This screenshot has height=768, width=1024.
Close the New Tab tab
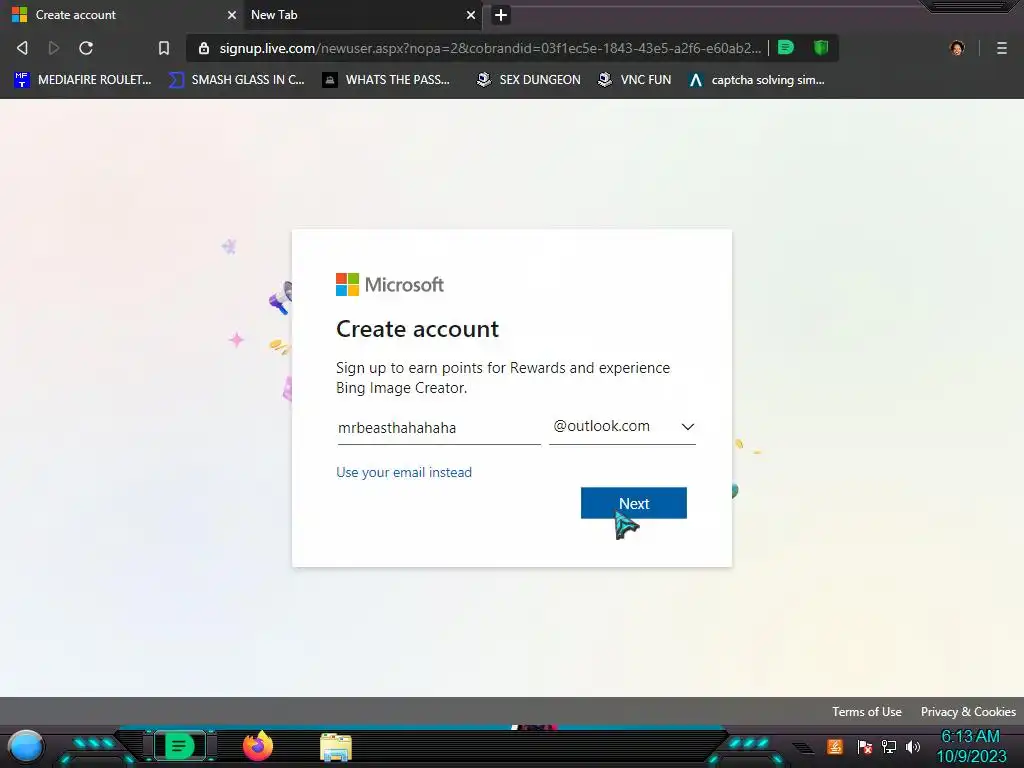[x=470, y=15]
